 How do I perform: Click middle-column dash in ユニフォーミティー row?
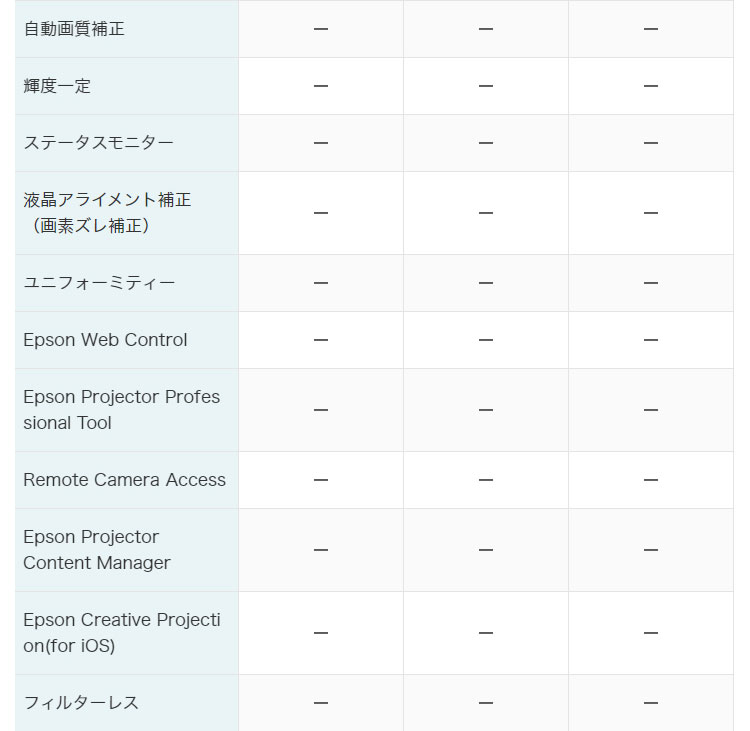486,283
